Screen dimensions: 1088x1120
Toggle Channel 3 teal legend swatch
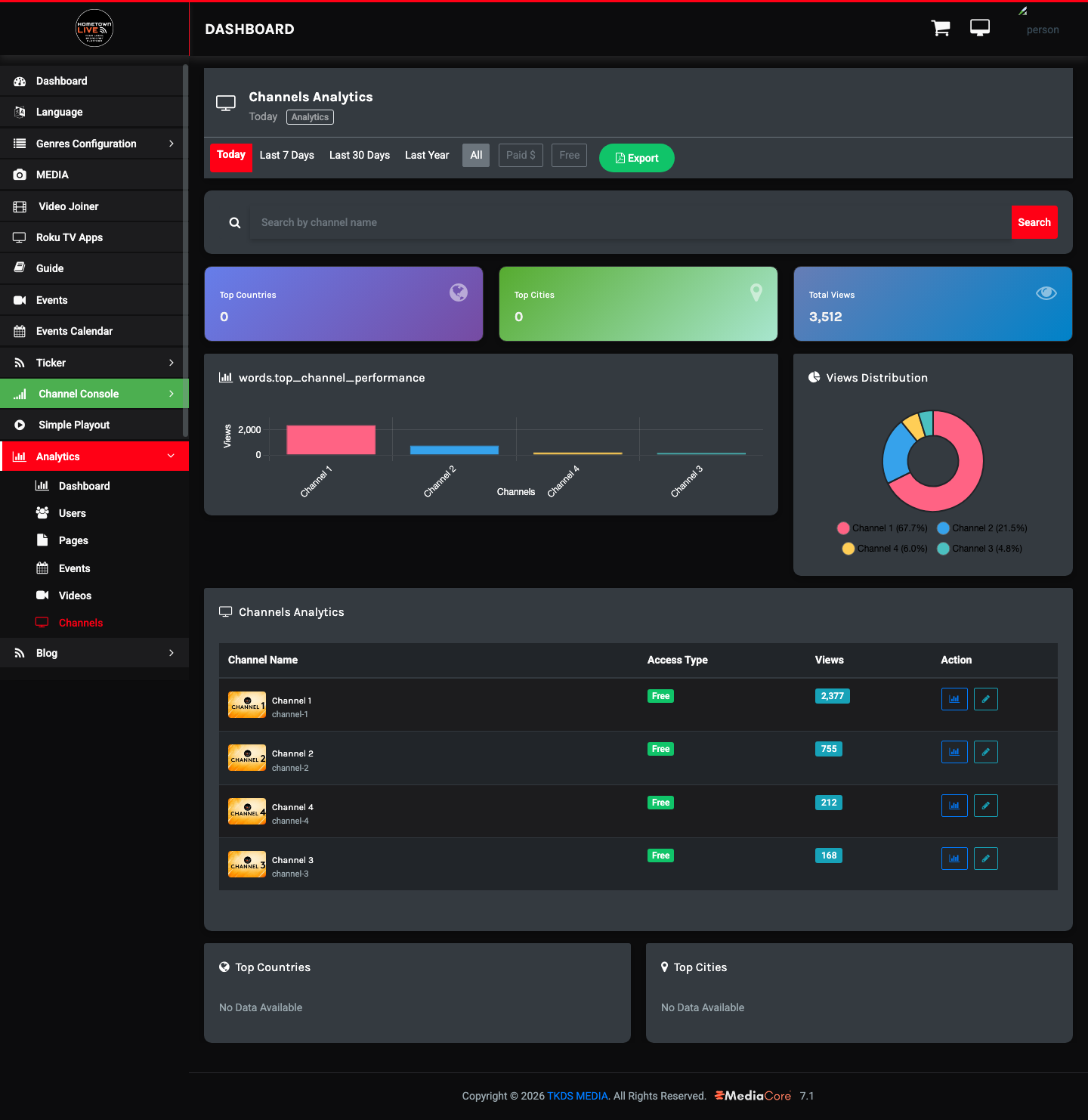click(x=943, y=549)
